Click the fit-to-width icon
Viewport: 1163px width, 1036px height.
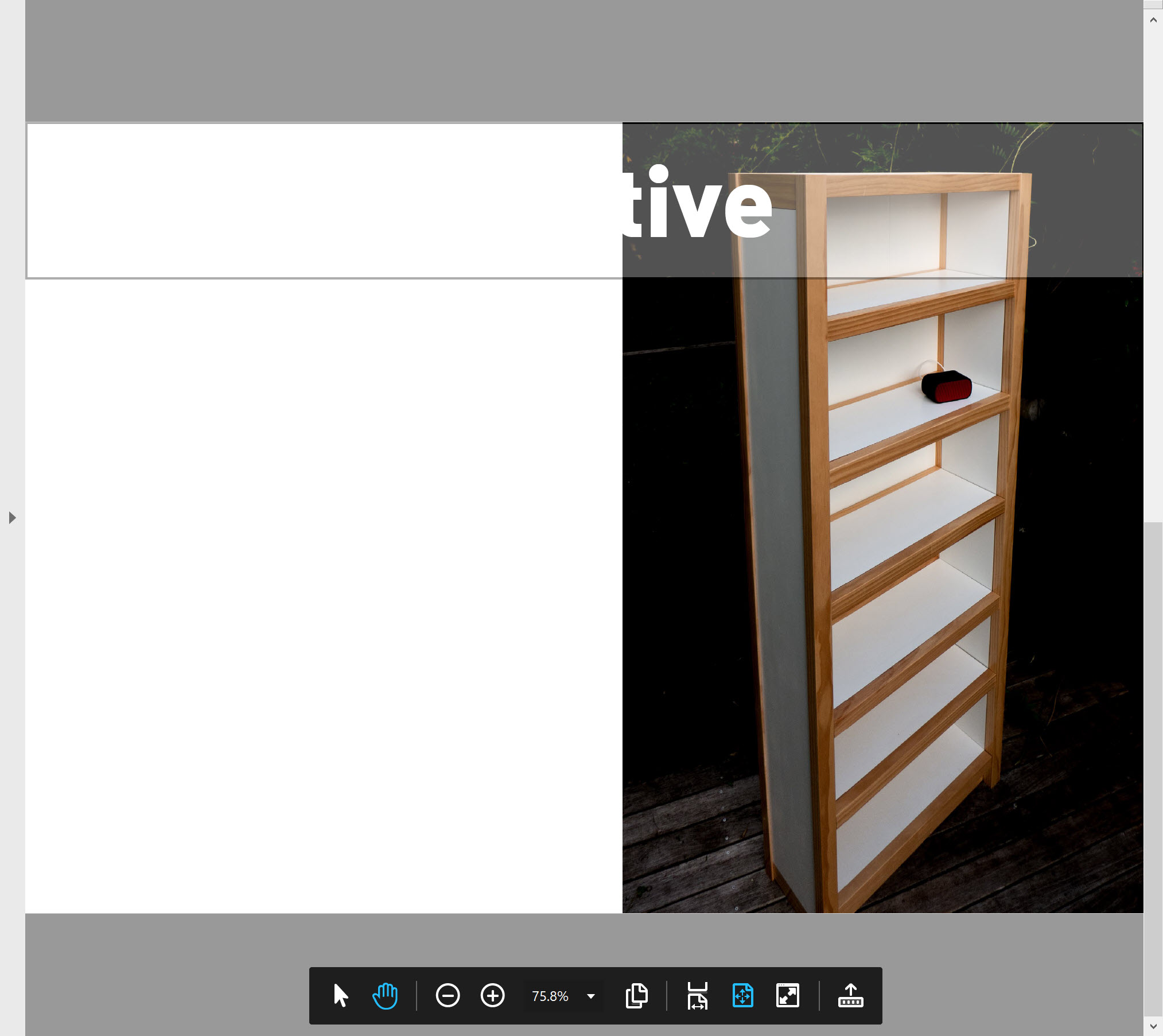click(x=696, y=996)
